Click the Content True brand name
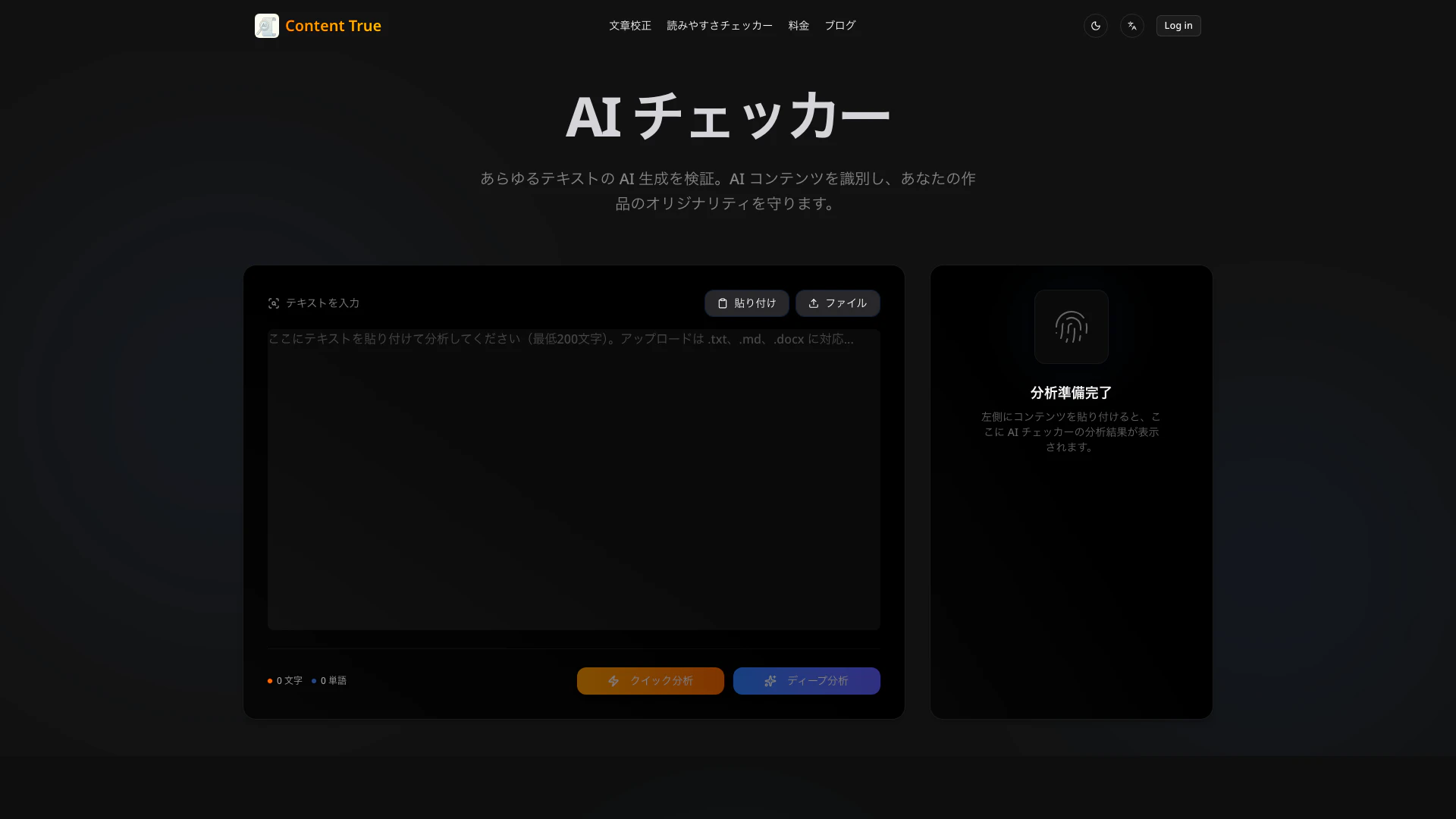 pos(333,26)
